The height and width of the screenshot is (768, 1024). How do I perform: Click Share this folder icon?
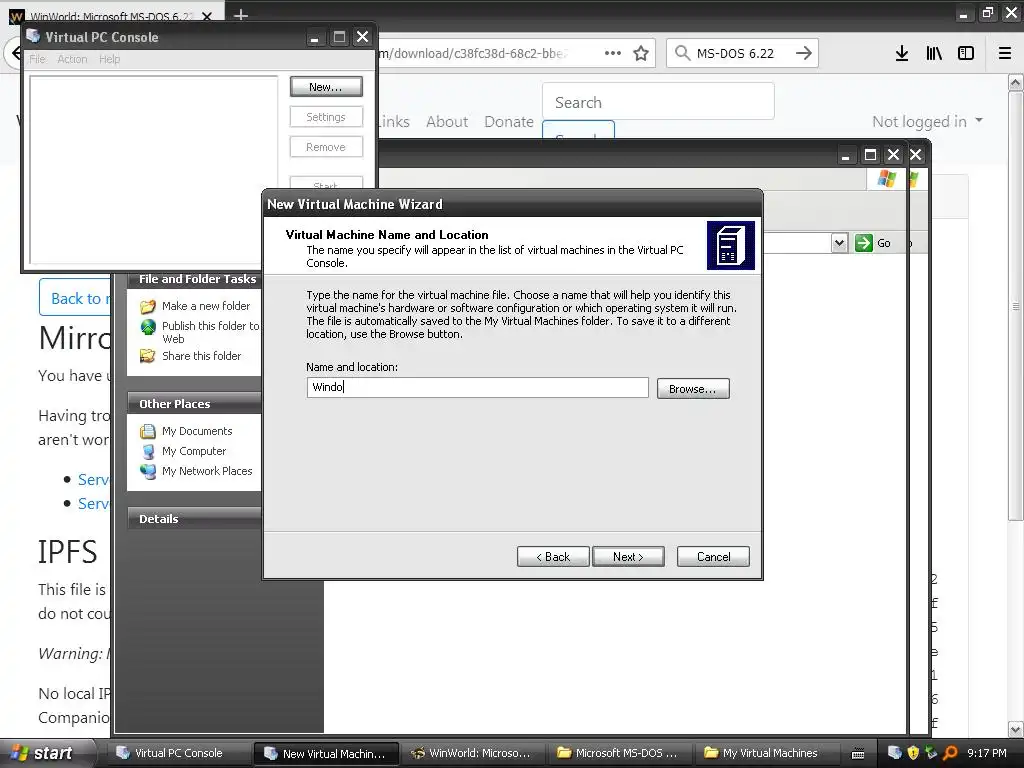coord(148,356)
